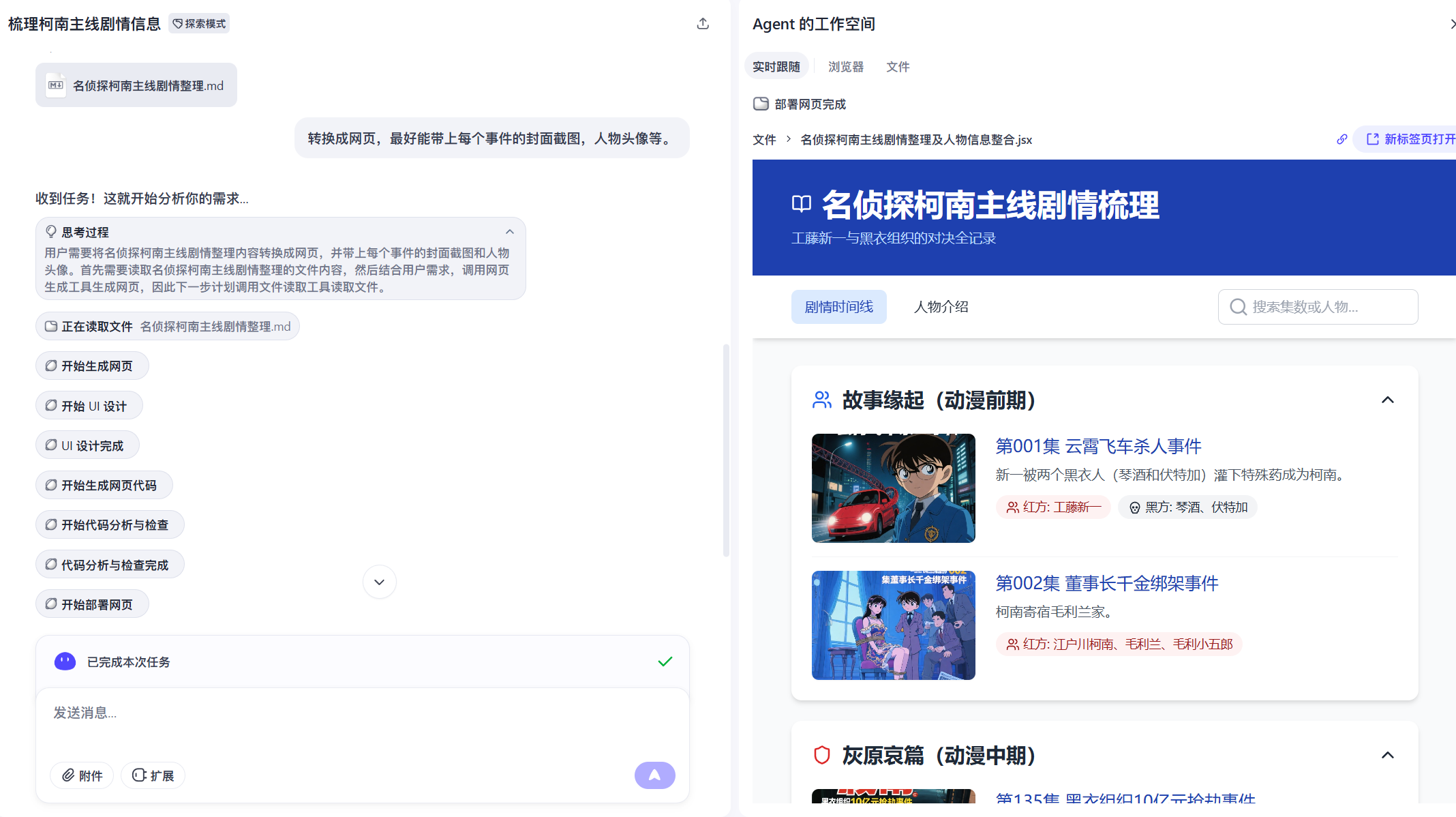Viewport: 1456px width, 817px height.
Task: Select the UI 设计完成 step
Action: tap(87, 445)
